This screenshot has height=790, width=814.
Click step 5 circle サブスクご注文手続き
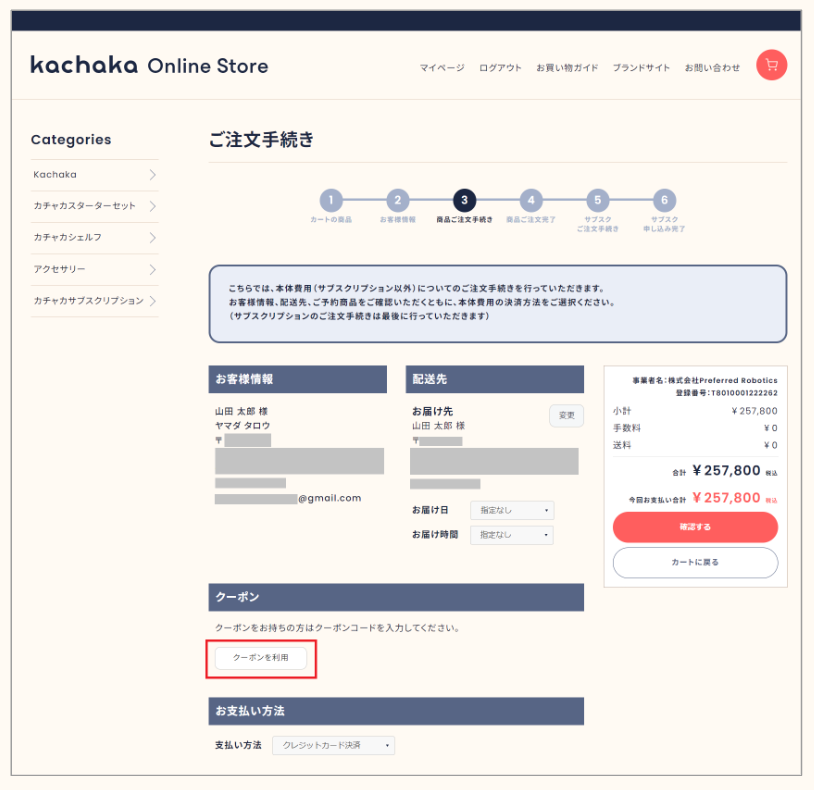597,200
